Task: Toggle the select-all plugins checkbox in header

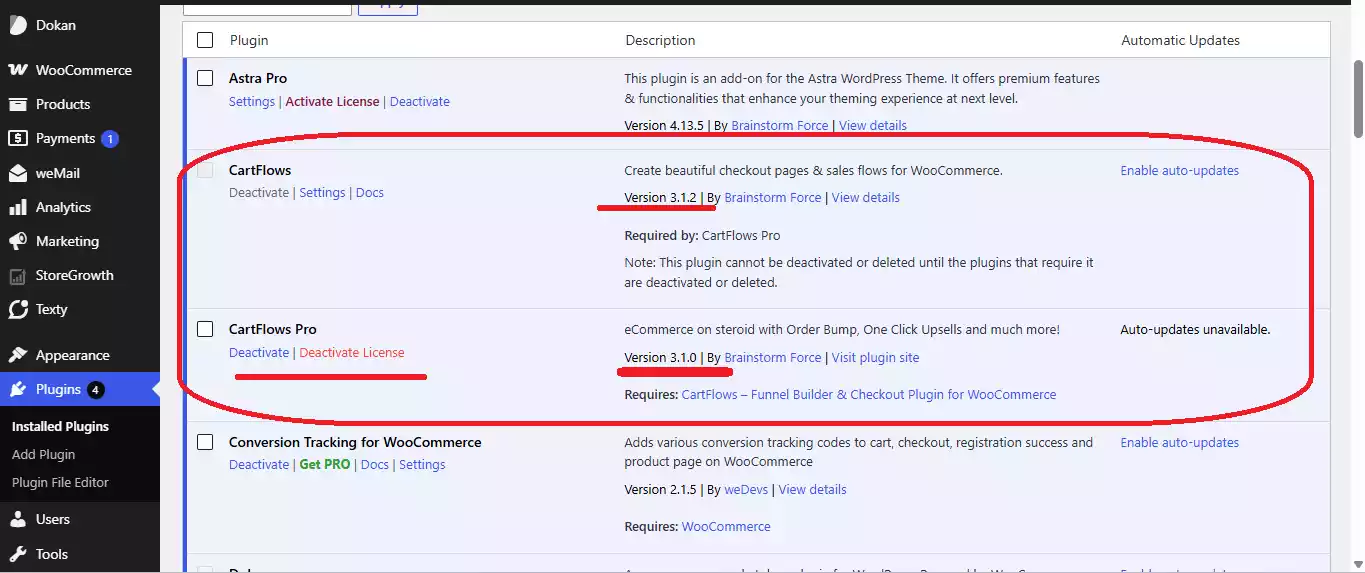Action: [x=205, y=40]
